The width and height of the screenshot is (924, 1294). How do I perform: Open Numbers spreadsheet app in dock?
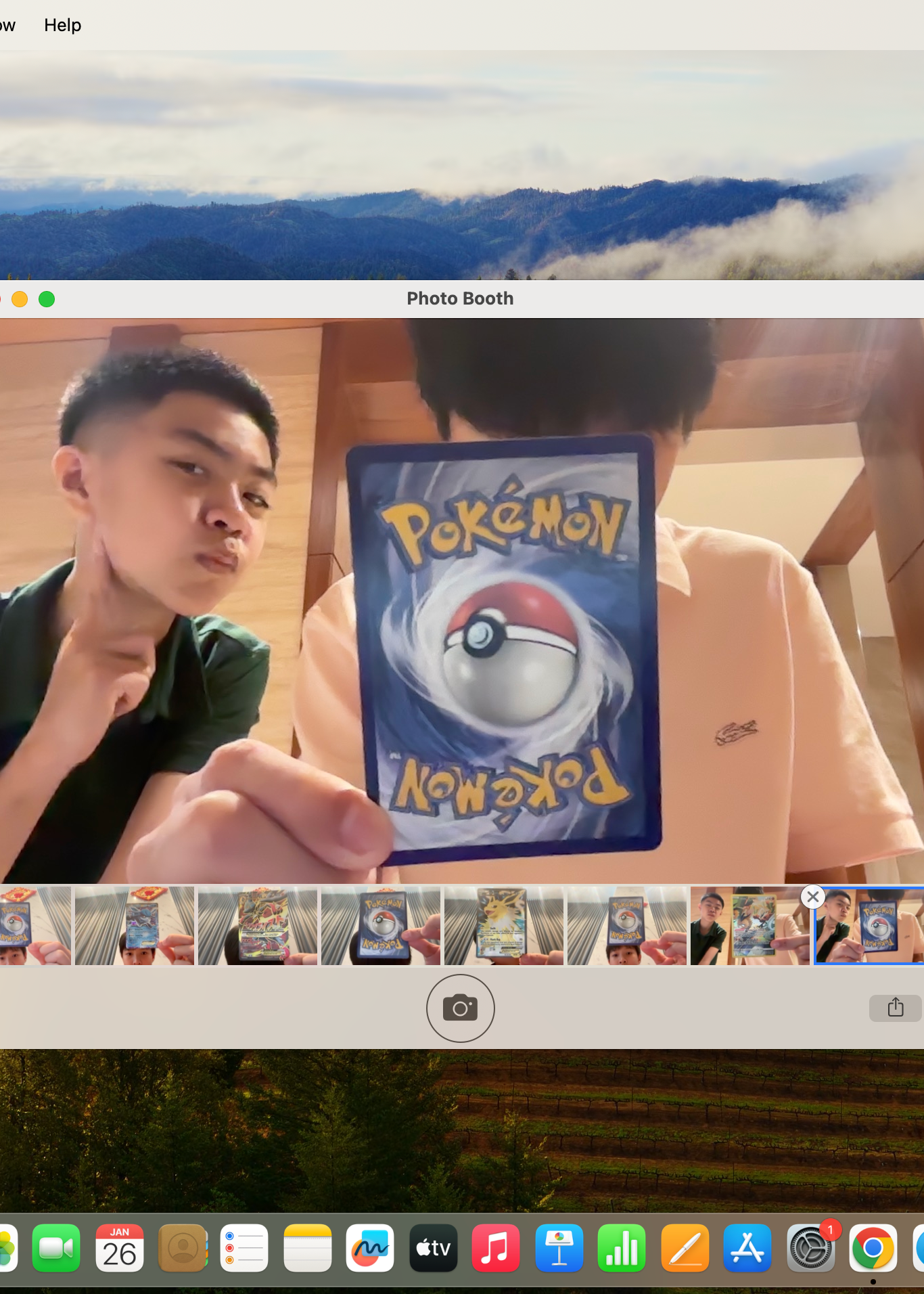click(x=622, y=1248)
